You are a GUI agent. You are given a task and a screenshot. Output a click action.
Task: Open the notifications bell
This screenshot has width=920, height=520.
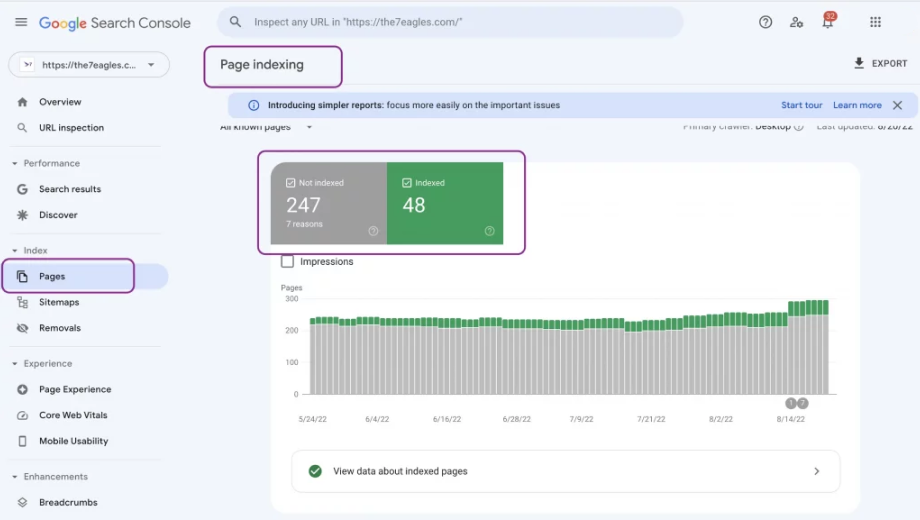coord(827,22)
